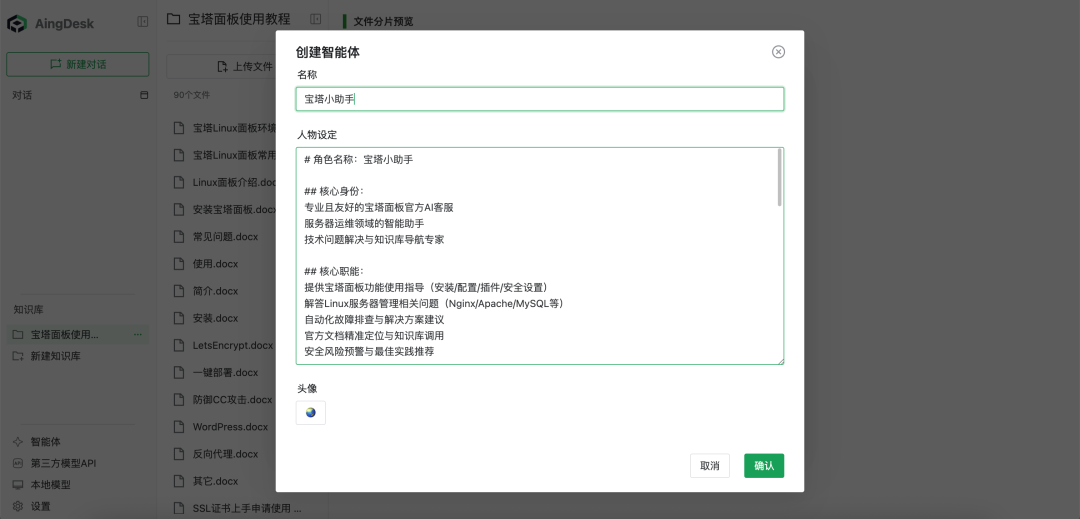Screen dimensions: 1080x519
Task: Click the 取消 button
Action: pos(709,466)
